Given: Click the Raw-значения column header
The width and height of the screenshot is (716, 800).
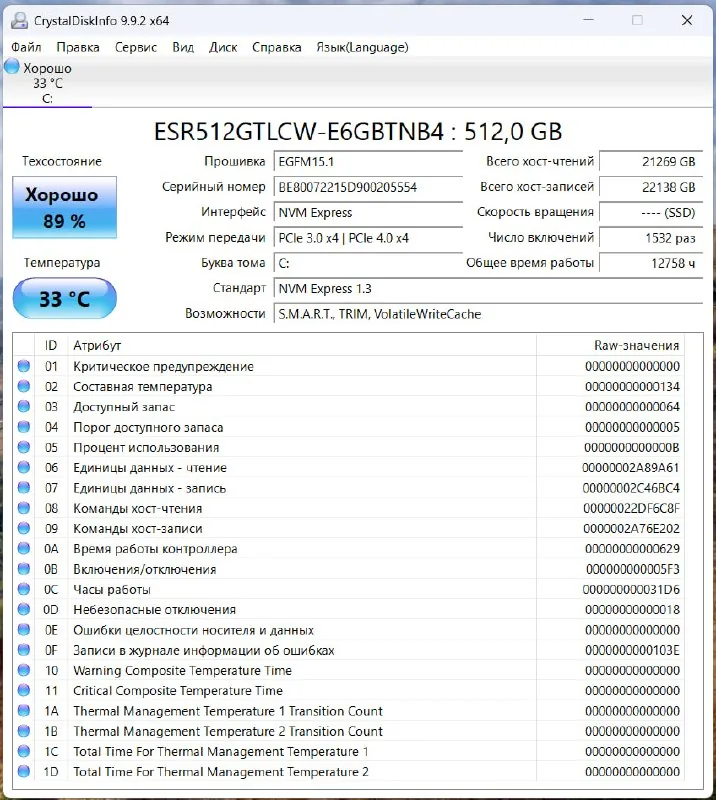Looking at the screenshot, I should pos(610,345).
